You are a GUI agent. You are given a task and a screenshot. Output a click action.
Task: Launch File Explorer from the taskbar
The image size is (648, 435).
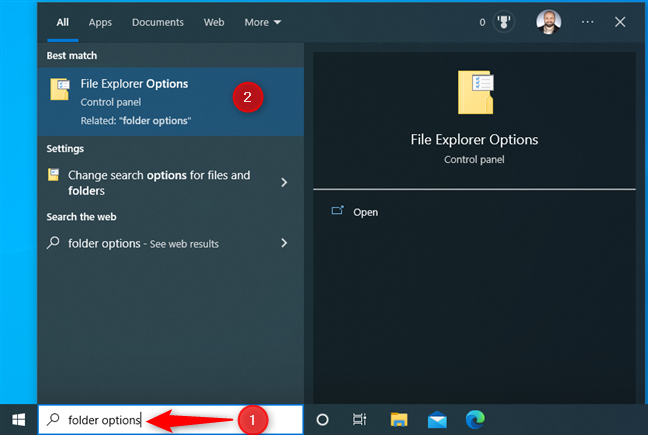pos(399,420)
